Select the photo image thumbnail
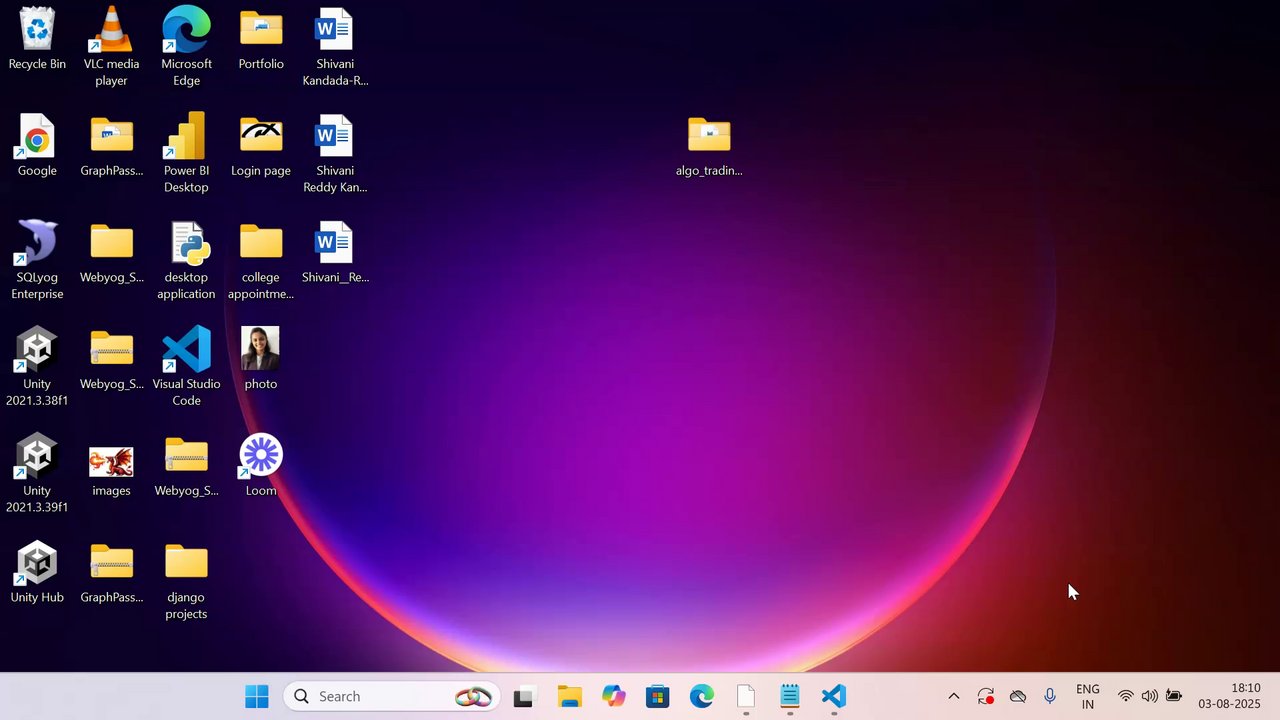The image size is (1280, 720). pyautogui.click(x=261, y=360)
